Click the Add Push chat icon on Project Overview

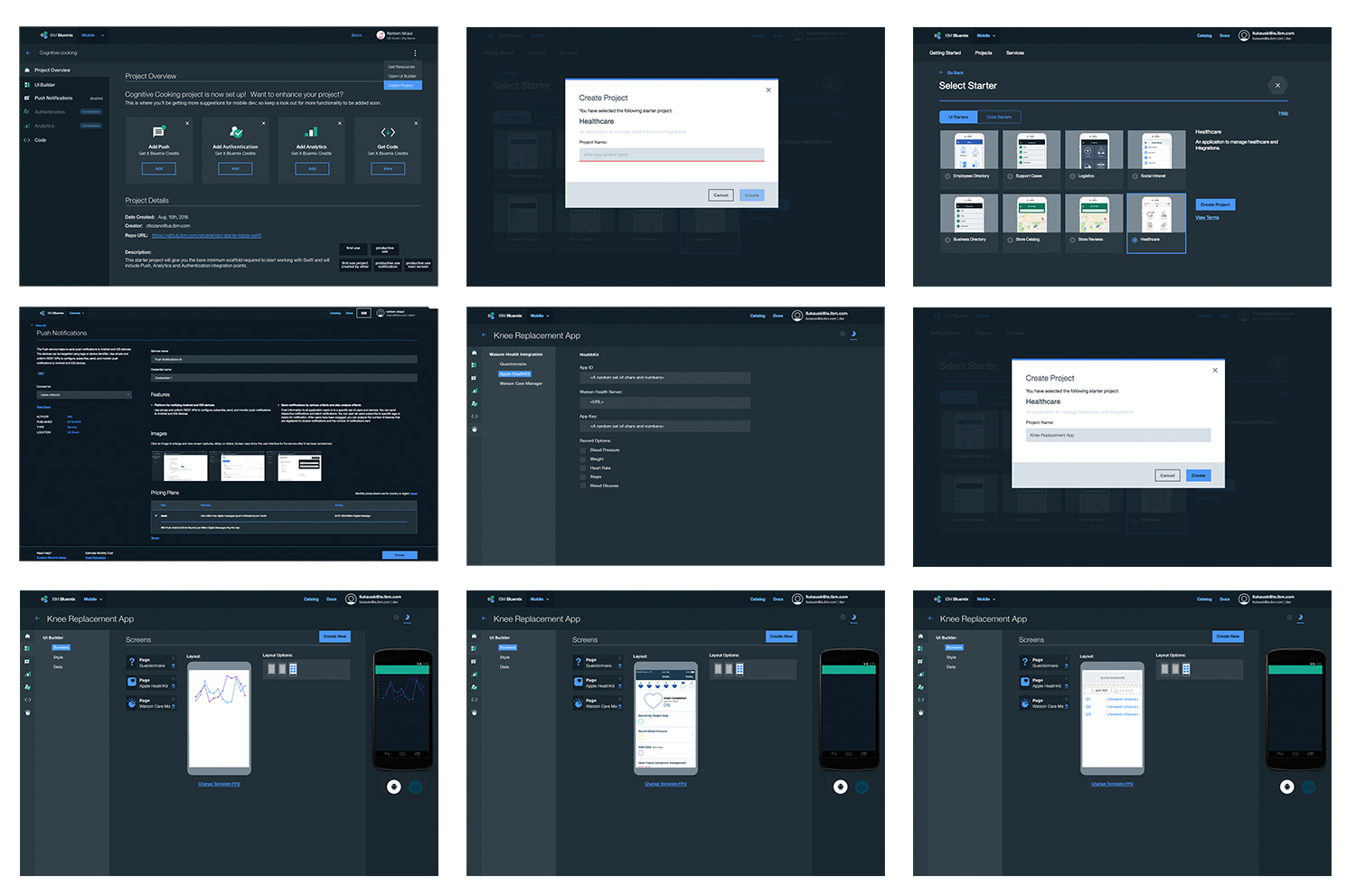159,132
